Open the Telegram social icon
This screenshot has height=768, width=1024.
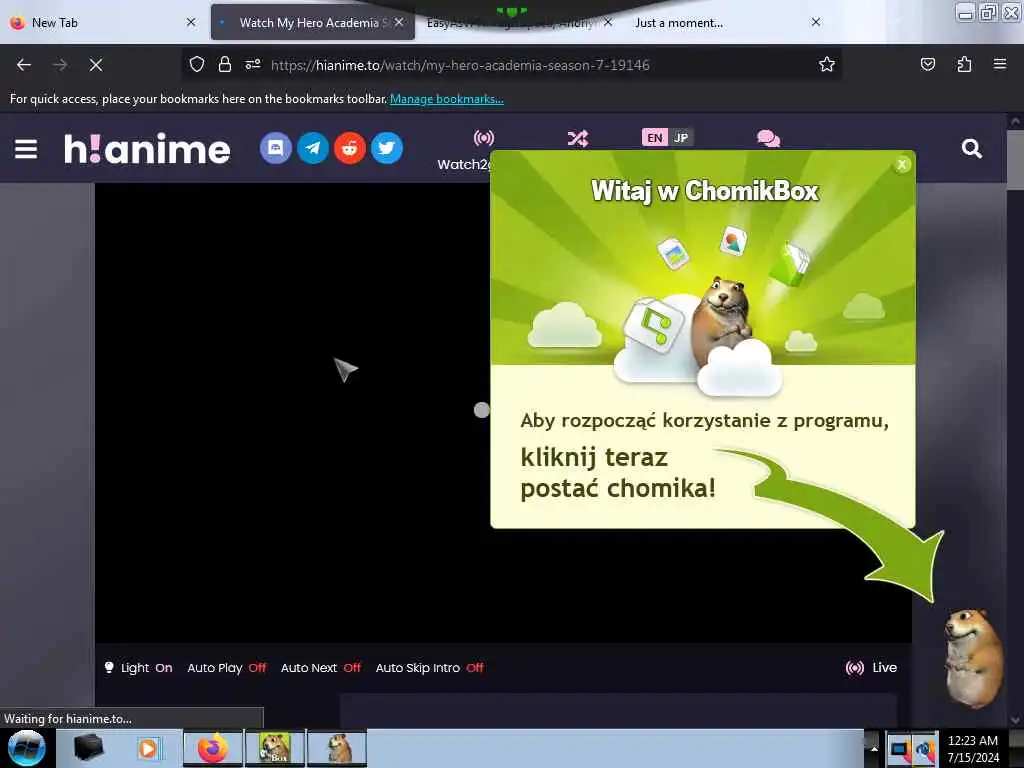[x=313, y=148]
